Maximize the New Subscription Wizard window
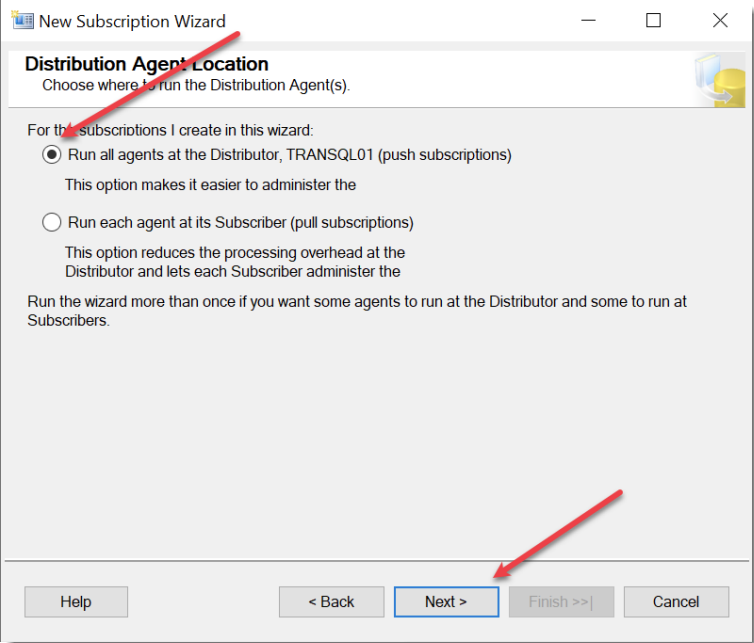 (x=653, y=20)
